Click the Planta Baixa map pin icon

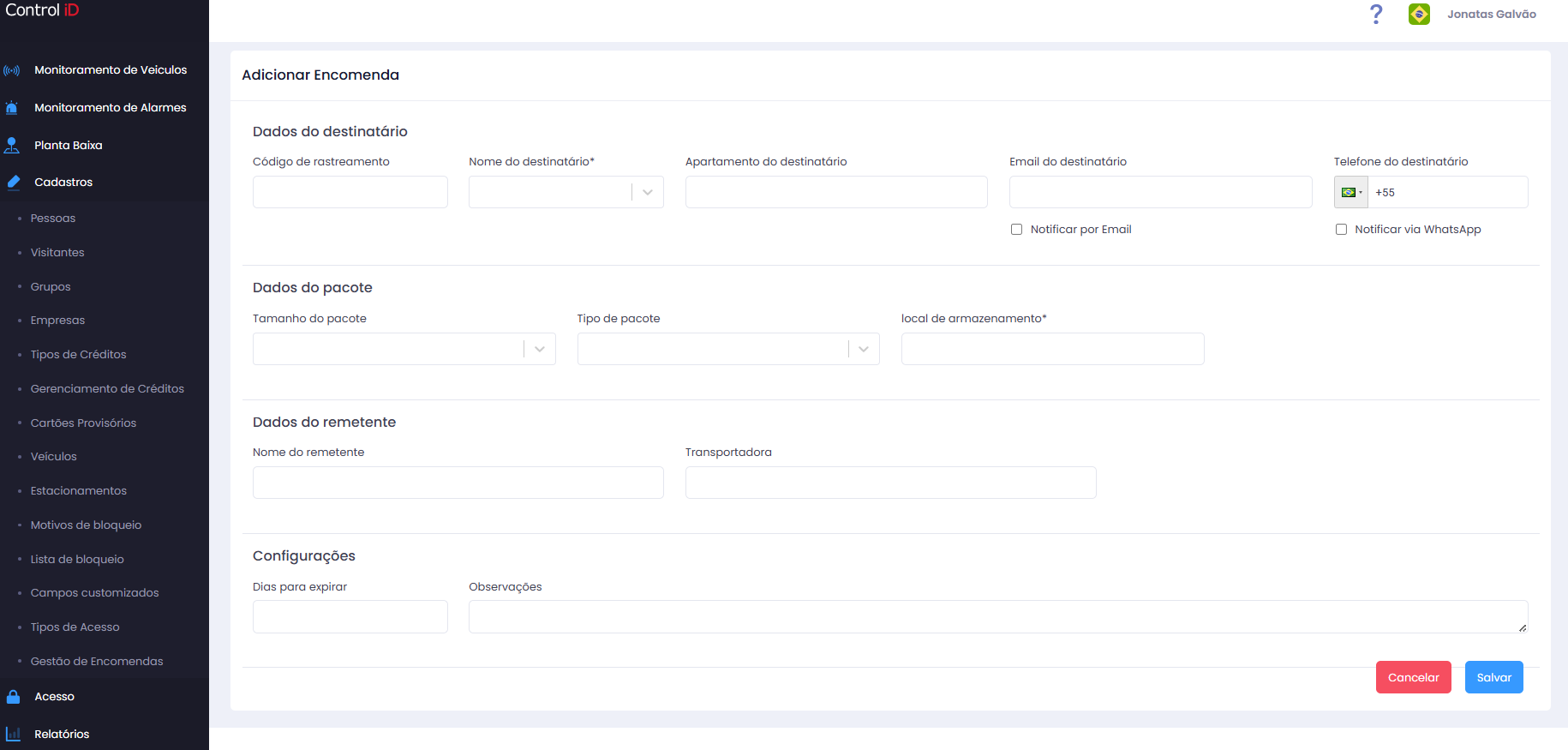12,146
